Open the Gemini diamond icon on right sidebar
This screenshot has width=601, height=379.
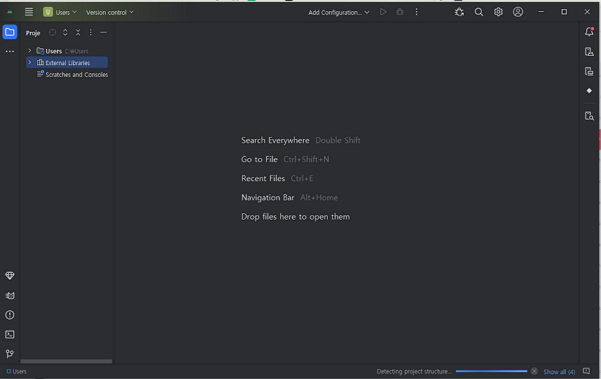589,91
